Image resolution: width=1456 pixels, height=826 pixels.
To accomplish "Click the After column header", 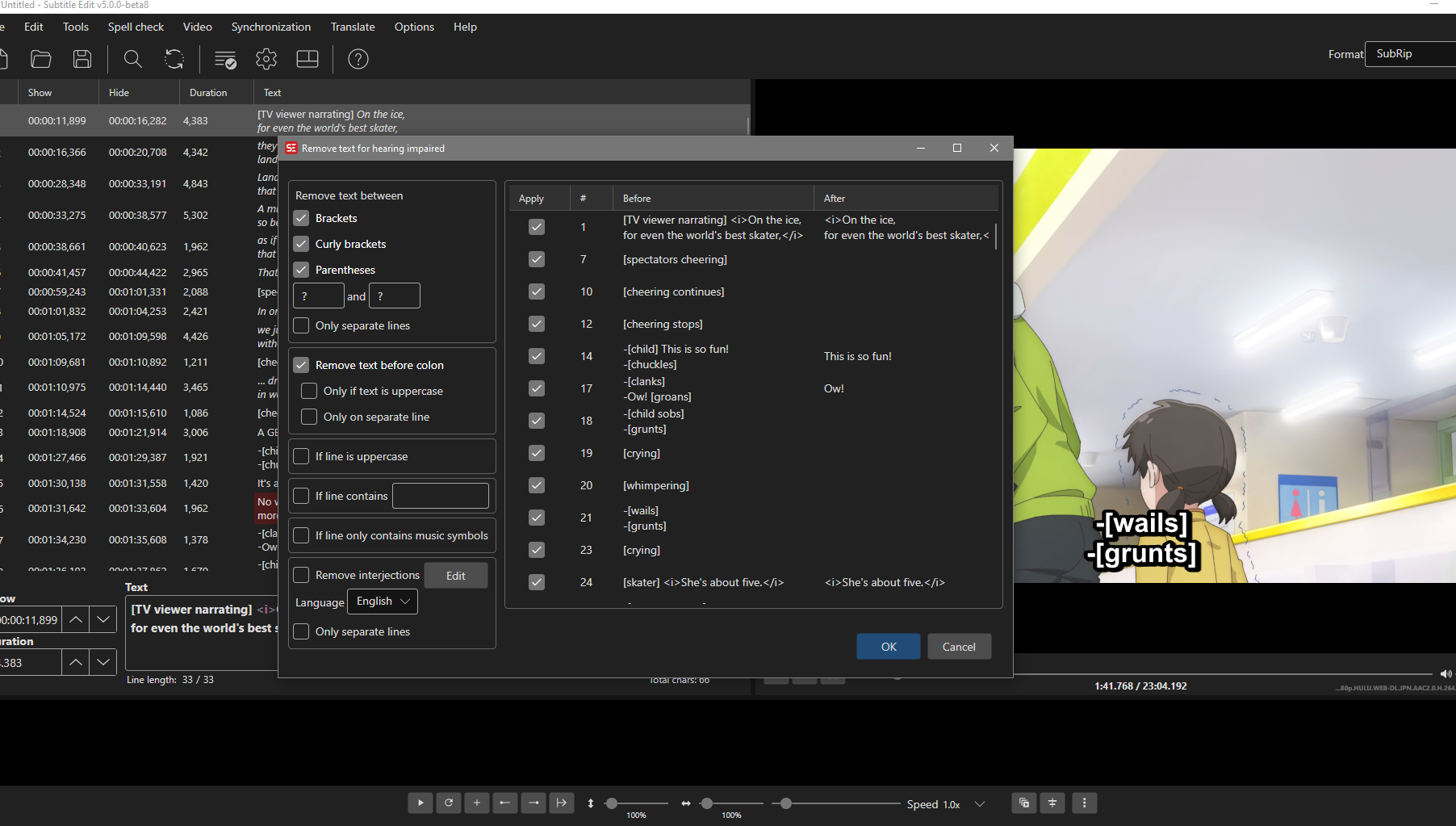I will (x=906, y=199).
